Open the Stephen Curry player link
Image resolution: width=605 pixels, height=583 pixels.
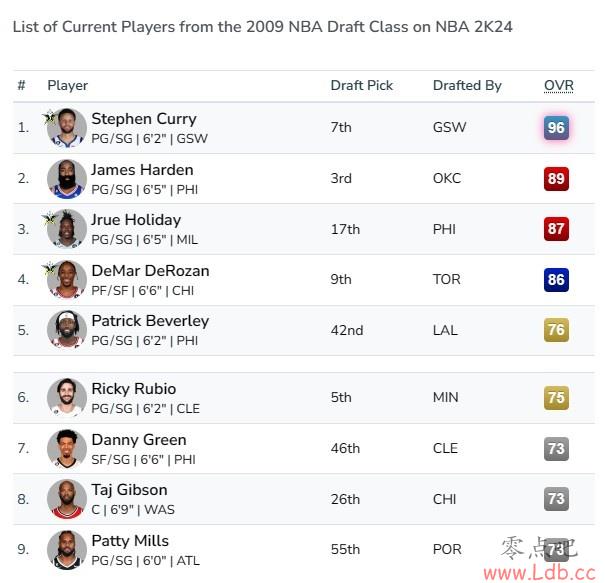pyautogui.click(x=144, y=119)
